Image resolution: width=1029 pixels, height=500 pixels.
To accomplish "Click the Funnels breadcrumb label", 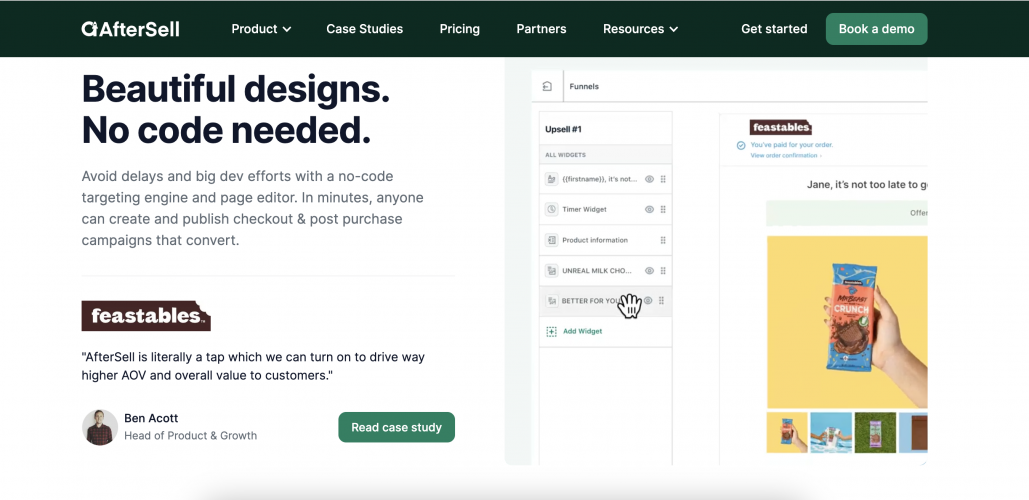I will [x=584, y=86].
